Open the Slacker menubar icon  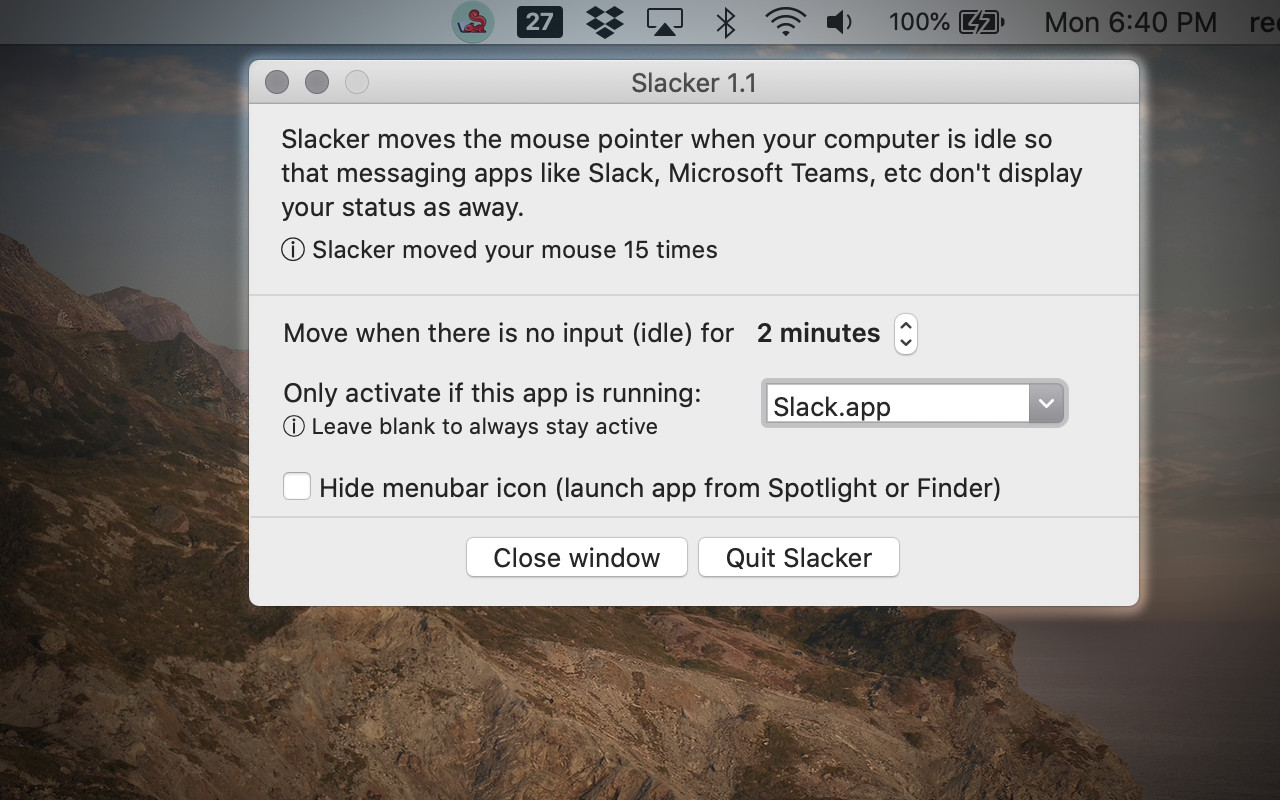(x=473, y=21)
